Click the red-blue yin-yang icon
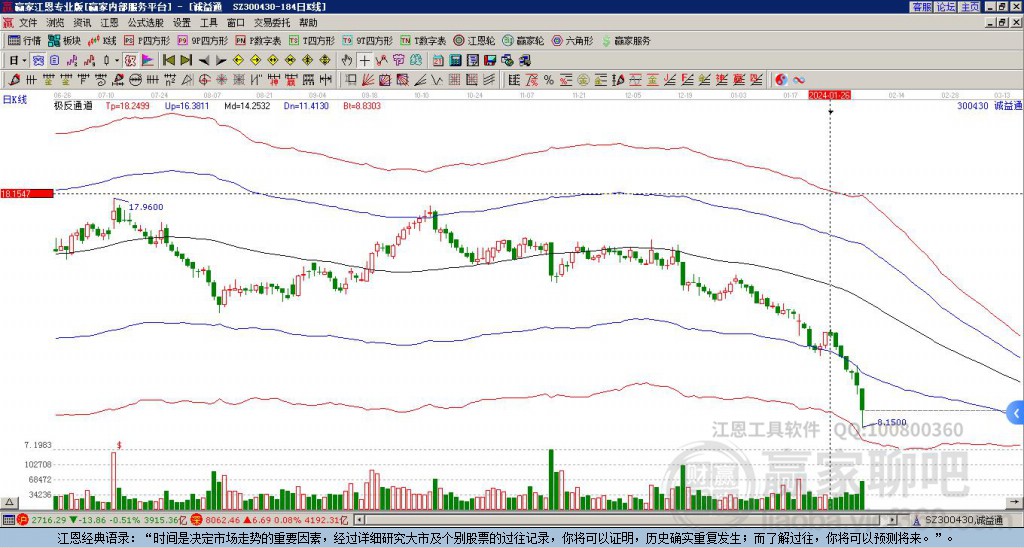Screen dimensions: 1024x548 click(x=781, y=80)
